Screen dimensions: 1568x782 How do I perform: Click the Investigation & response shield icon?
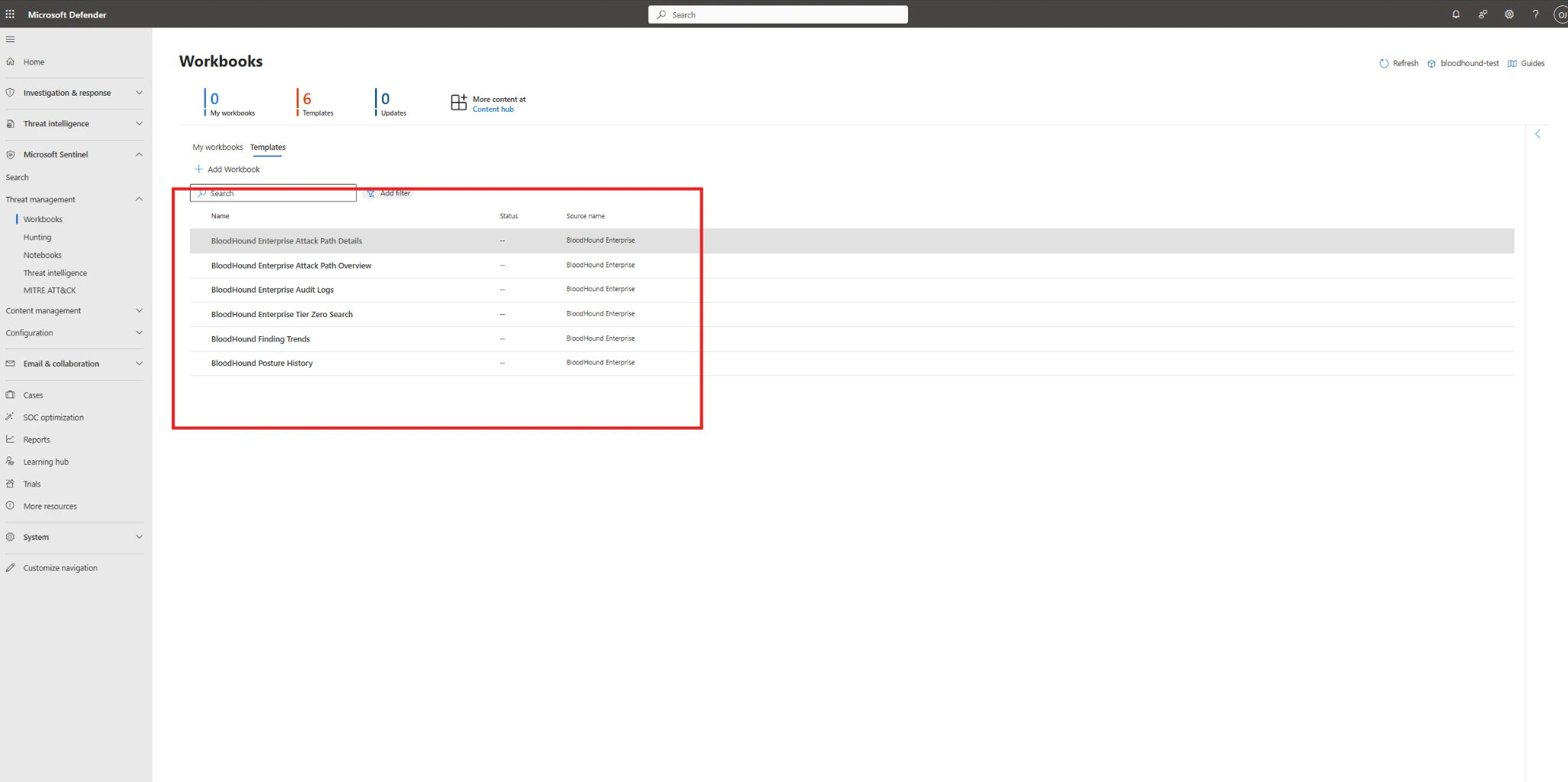click(x=10, y=93)
